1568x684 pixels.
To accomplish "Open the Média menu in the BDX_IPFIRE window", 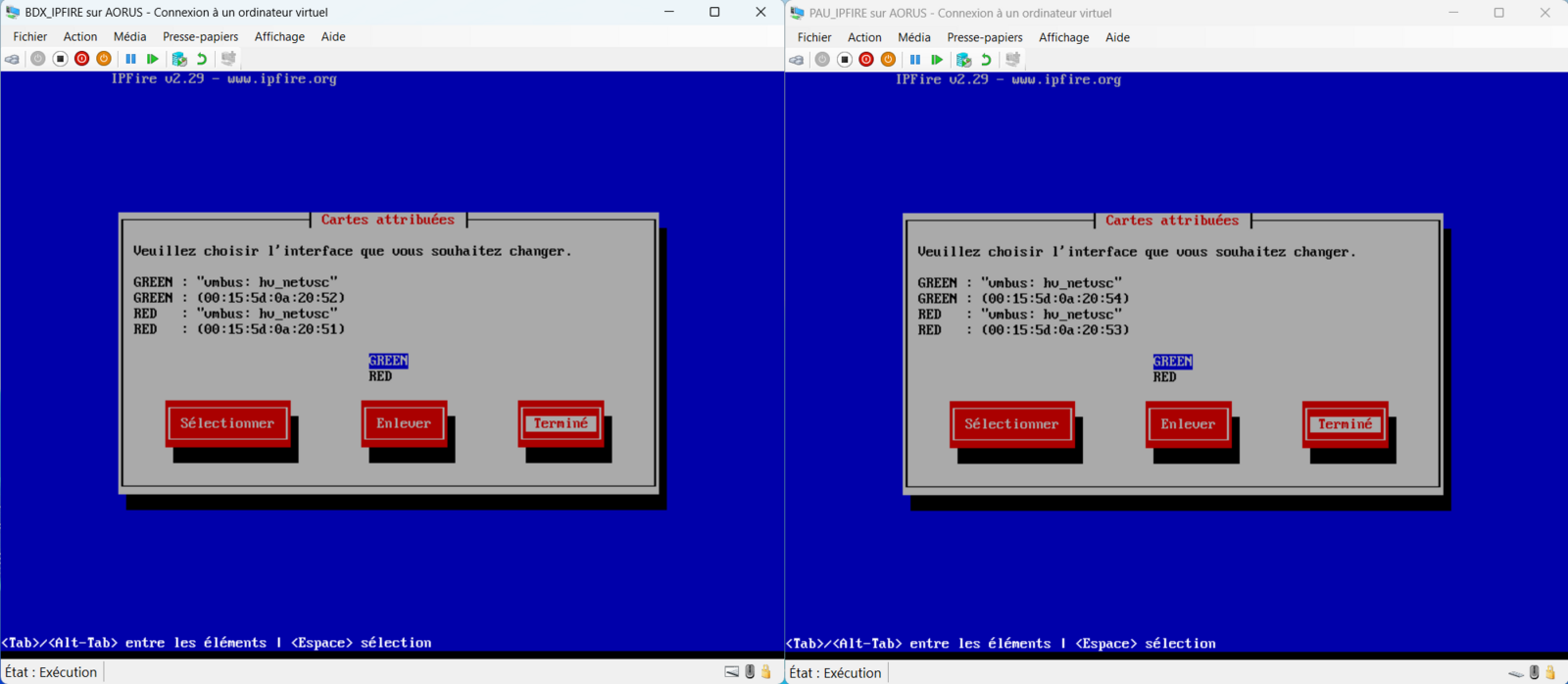I will click(x=129, y=36).
